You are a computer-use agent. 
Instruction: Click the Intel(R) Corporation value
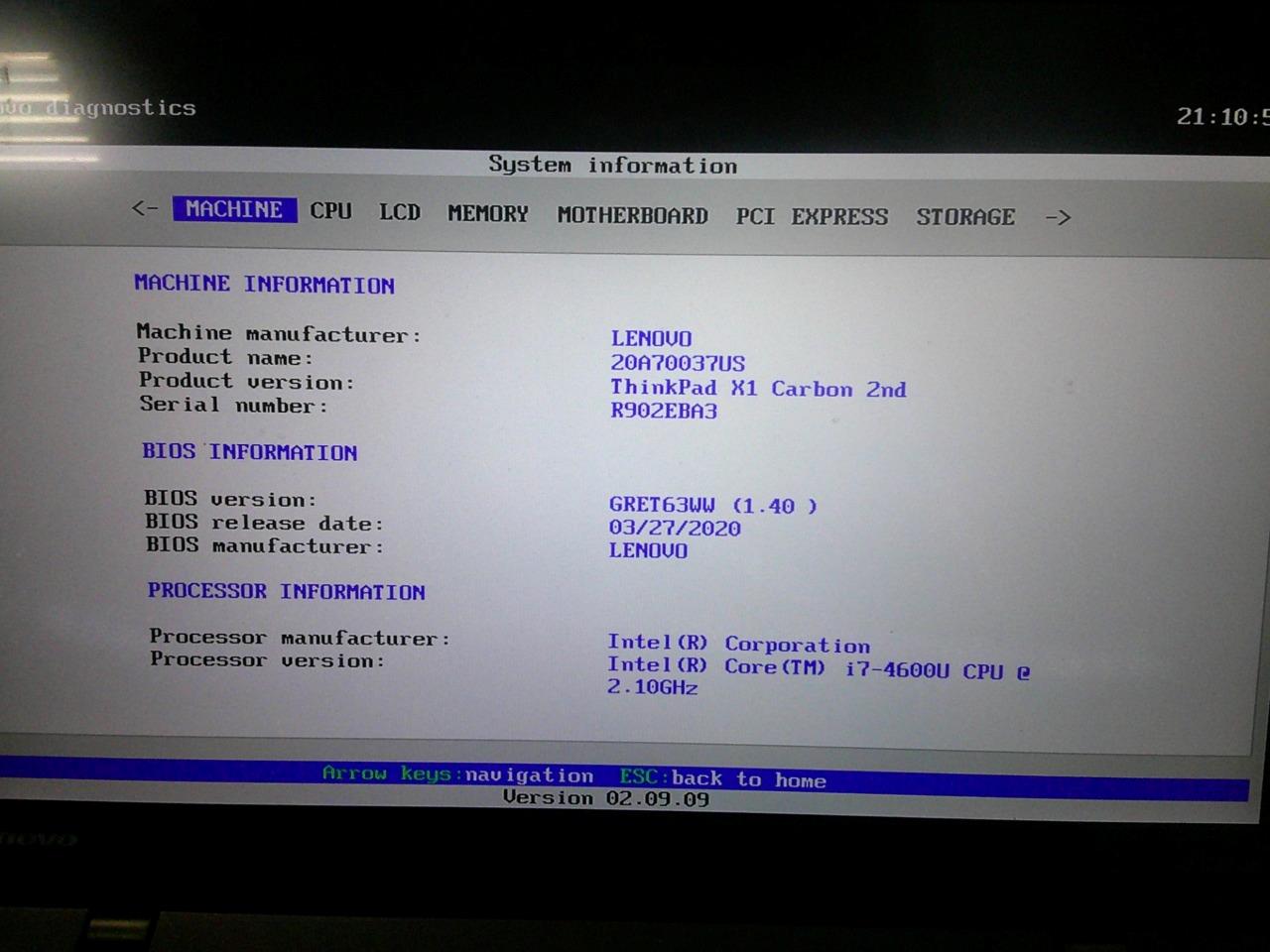tap(739, 645)
